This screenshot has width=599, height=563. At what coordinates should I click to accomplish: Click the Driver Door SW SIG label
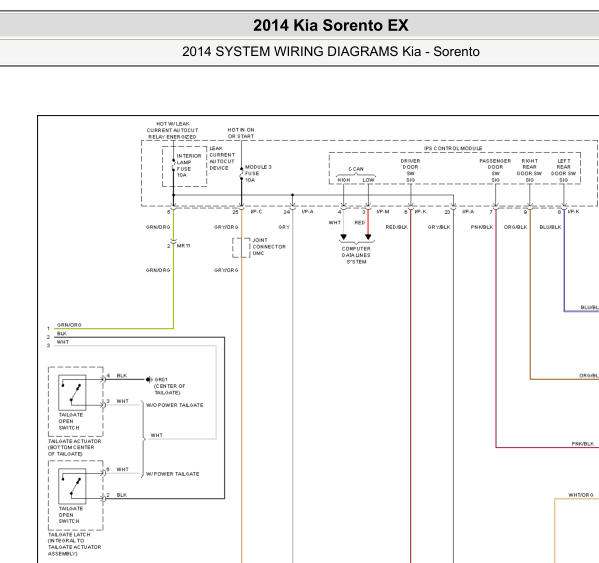pyautogui.click(x=410, y=170)
